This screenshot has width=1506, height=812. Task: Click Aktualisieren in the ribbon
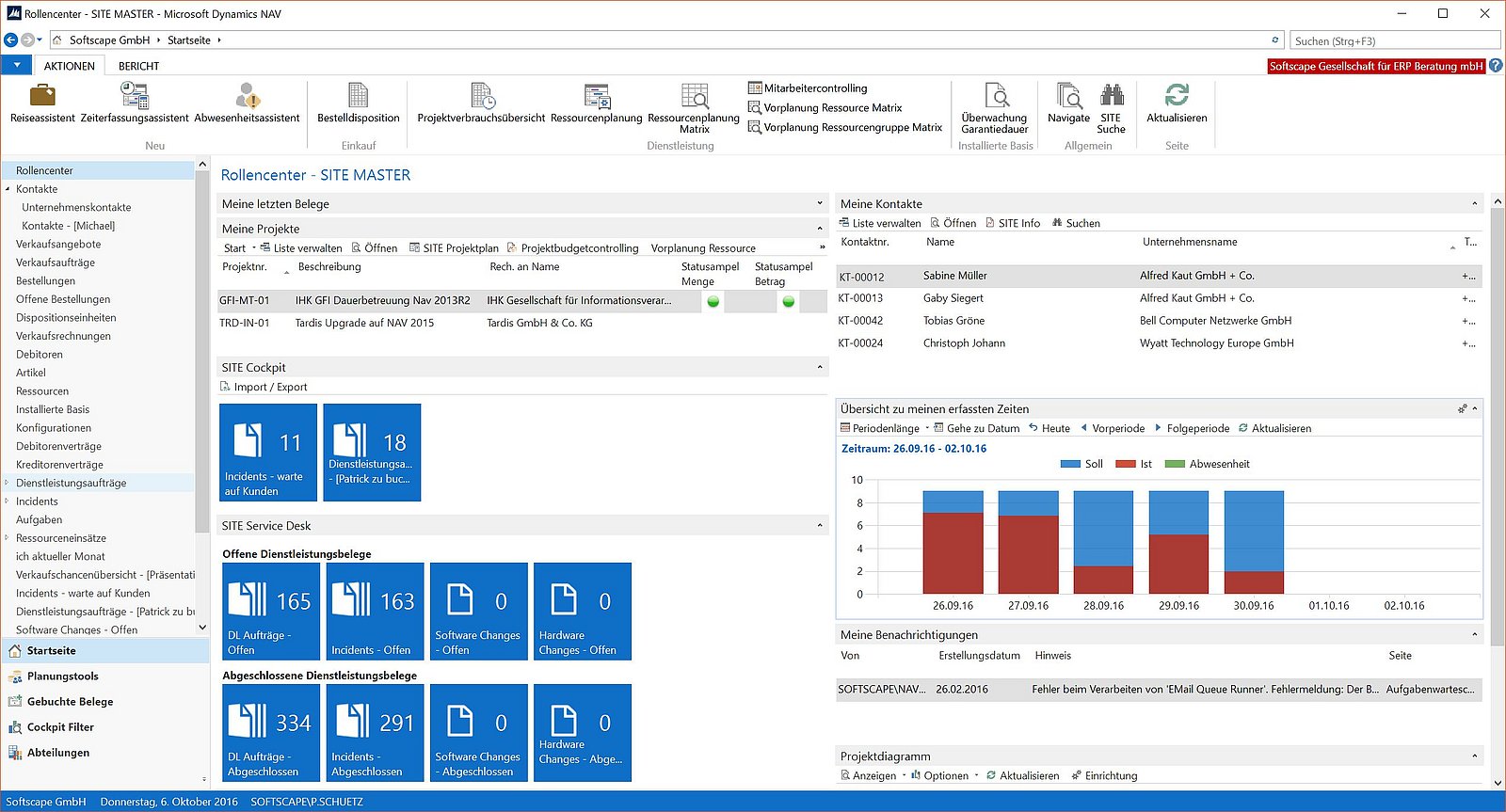(x=1177, y=103)
